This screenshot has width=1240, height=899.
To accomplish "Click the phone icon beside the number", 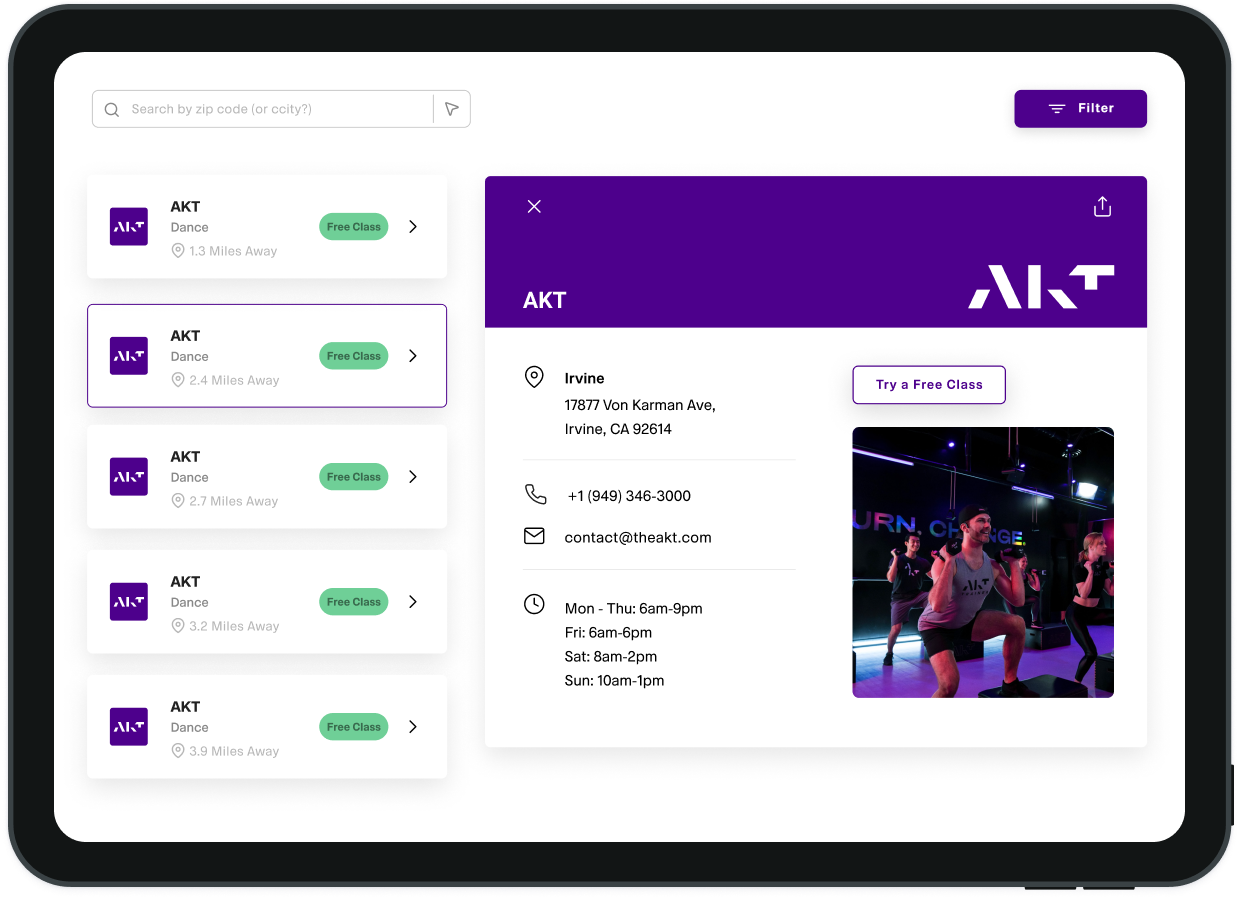I will click(535, 494).
